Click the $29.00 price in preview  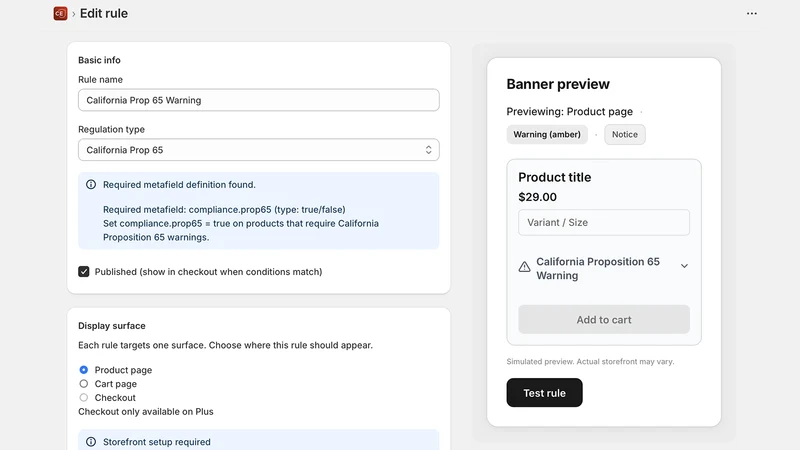[x=537, y=197]
